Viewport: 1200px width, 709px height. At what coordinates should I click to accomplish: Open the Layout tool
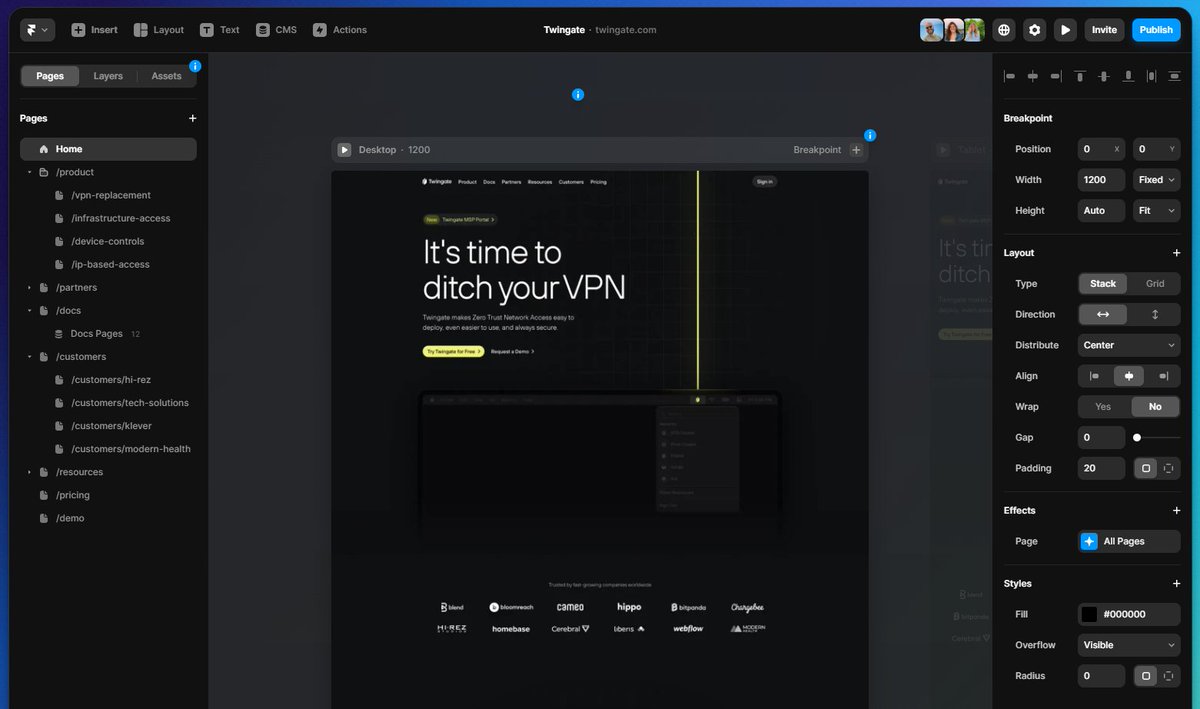[159, 30]
